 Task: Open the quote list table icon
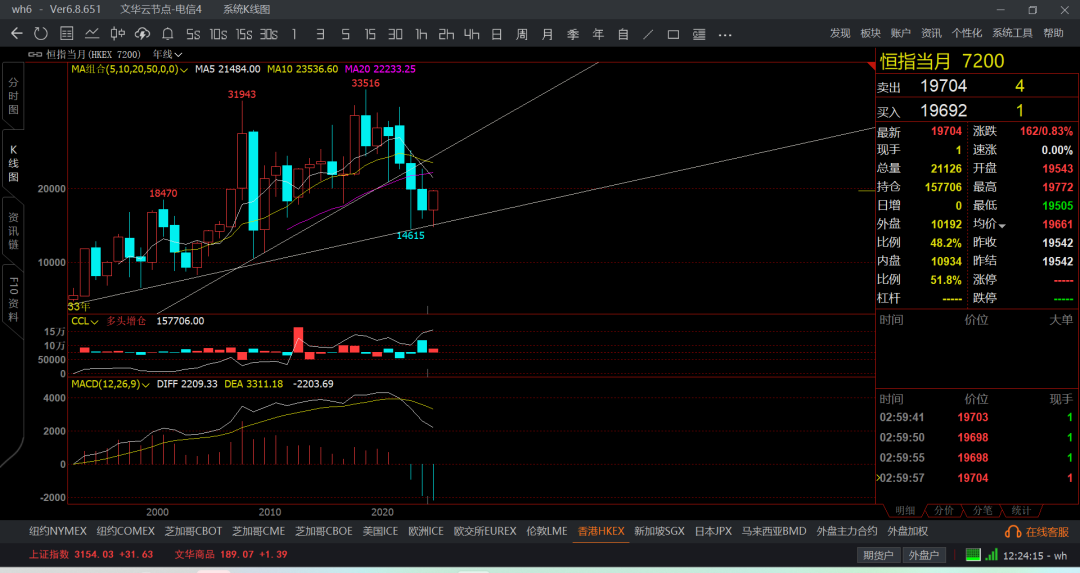pos(67,34)
